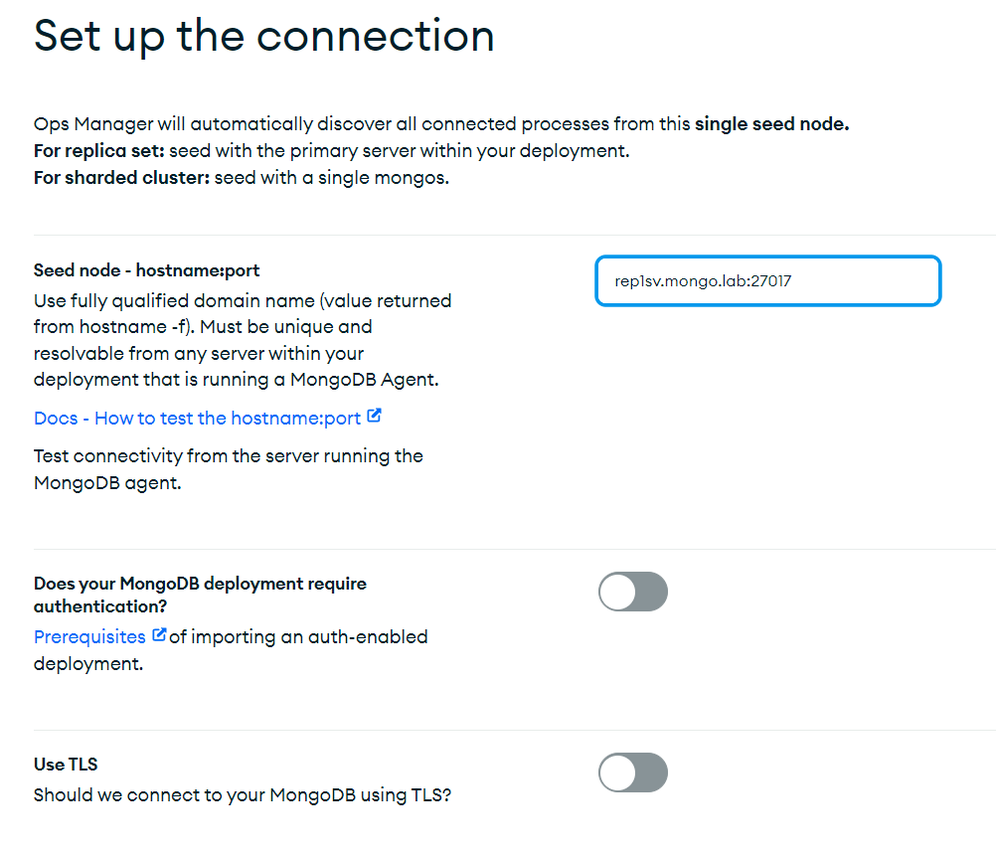Screen dimensions: 996x857
Task: Enable the authentication required toggle
Action: pos(633,591)
